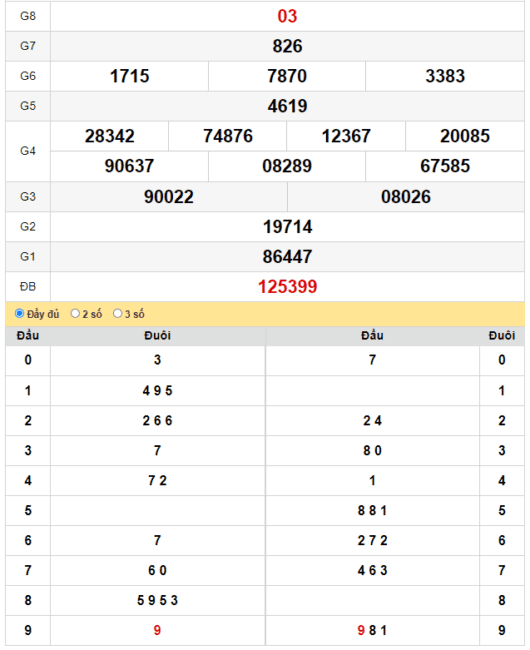The height and width of the screenshot is (650, 530).
Task: Click the G1 result 86447
Action: (x=287, y=257)
